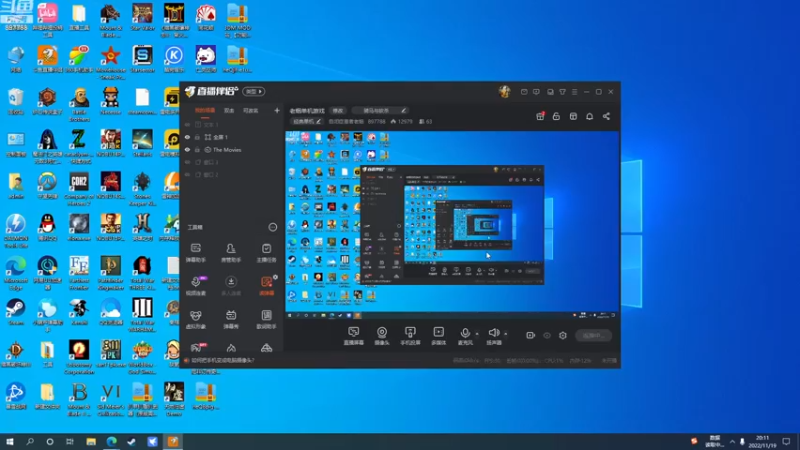The width and height of the screenshot is (800, 450).
Task: Click the record video camera icon
Action: [531, 335]
